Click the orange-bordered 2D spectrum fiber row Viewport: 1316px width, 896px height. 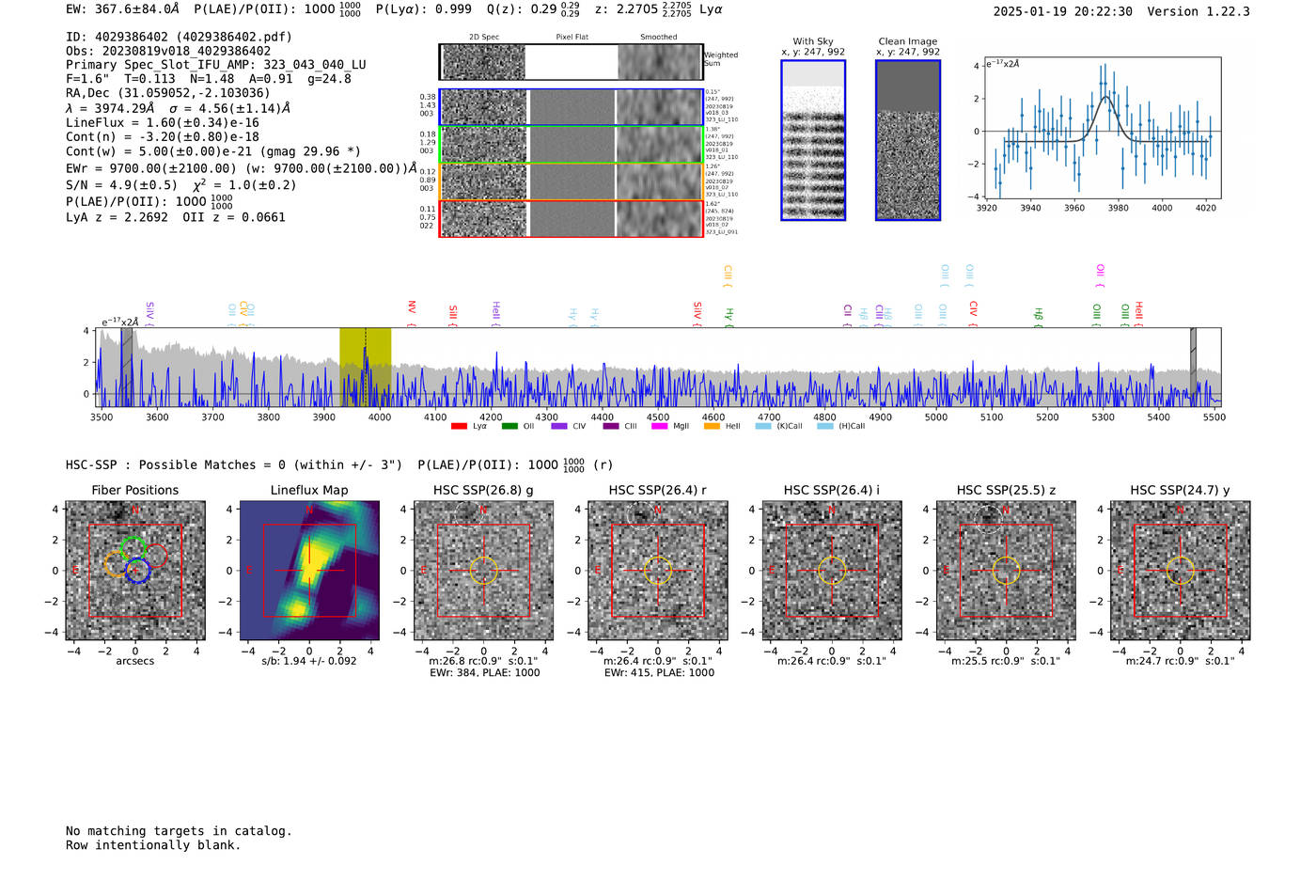[x=572, y=181]
